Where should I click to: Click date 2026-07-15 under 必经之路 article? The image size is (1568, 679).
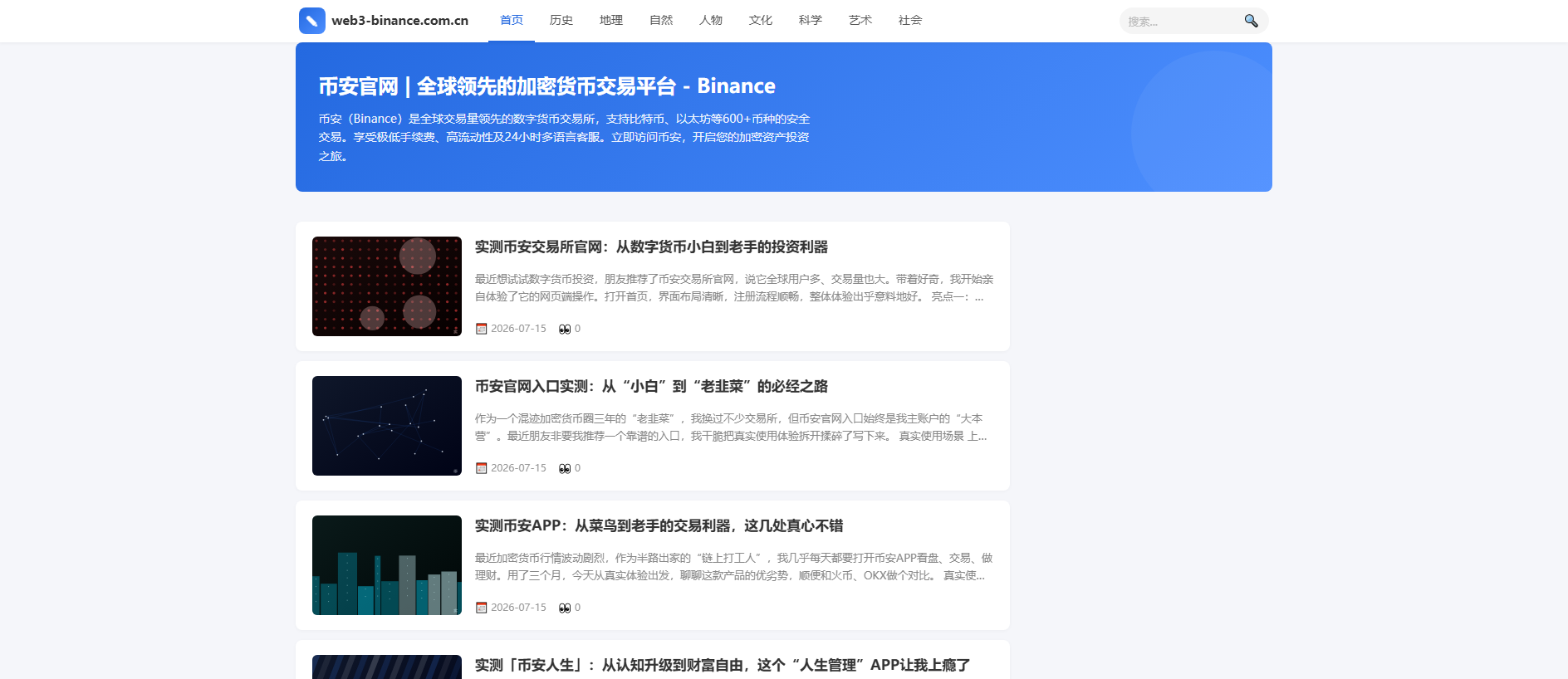(518, 468)
